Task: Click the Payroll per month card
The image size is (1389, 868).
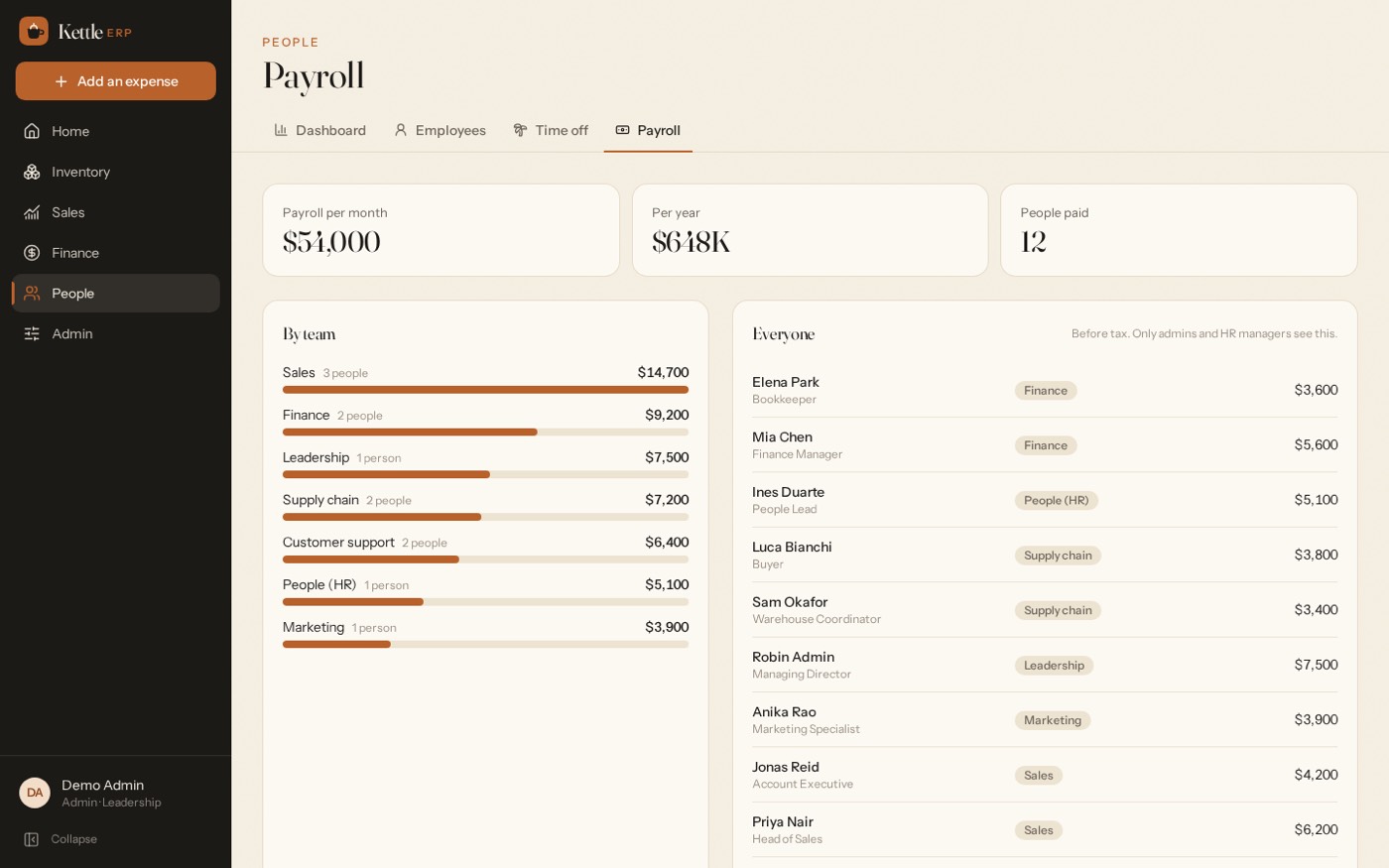Action: pyautogui.click(x=442, y=230)
